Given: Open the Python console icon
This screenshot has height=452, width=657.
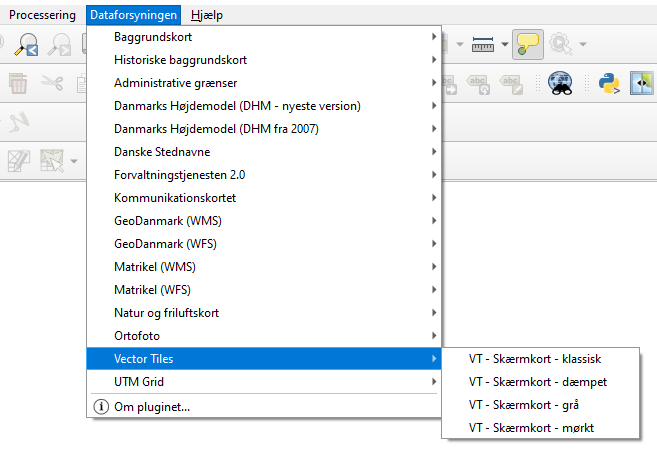Looking at the screenshot, I should (609, 83).
